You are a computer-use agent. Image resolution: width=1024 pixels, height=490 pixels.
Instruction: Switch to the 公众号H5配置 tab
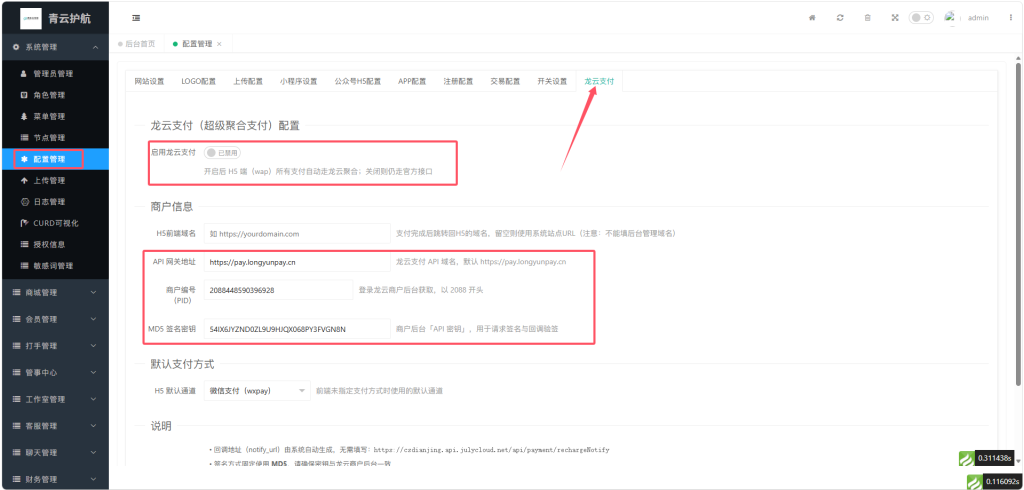(357, 82)
